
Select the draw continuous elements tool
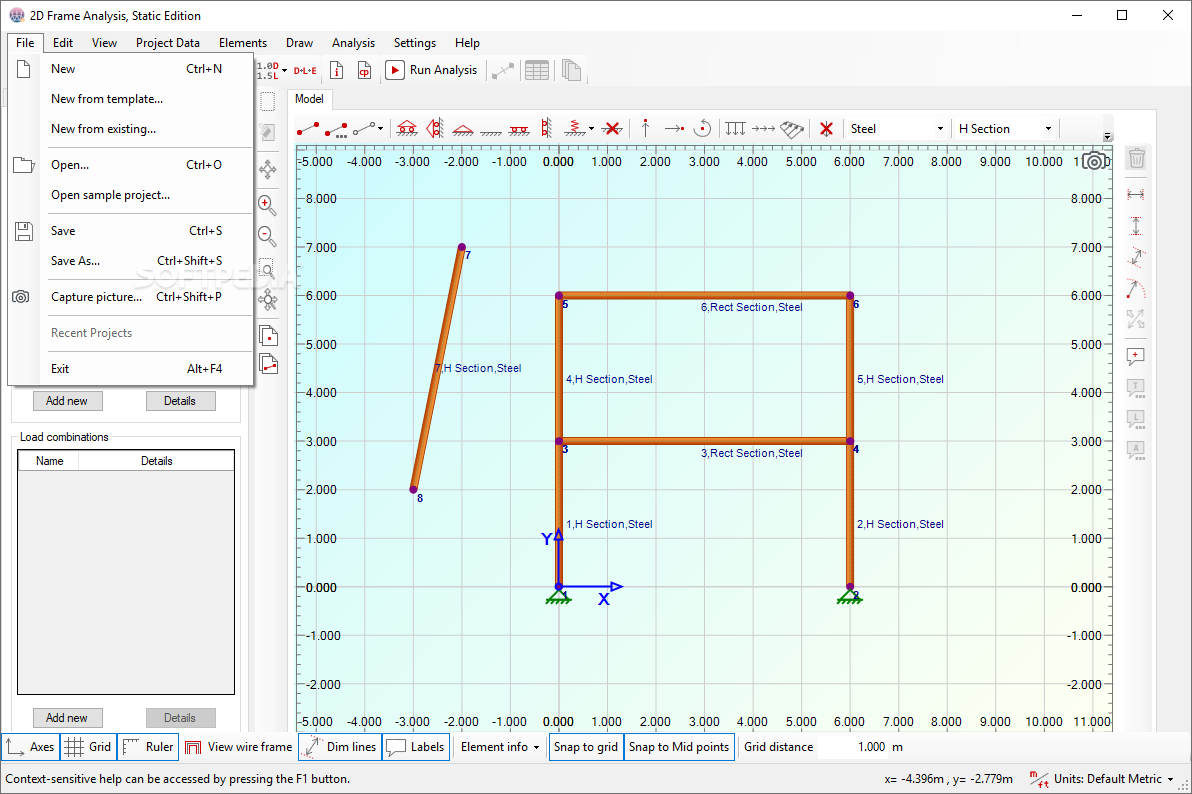(x=336, y=129)
